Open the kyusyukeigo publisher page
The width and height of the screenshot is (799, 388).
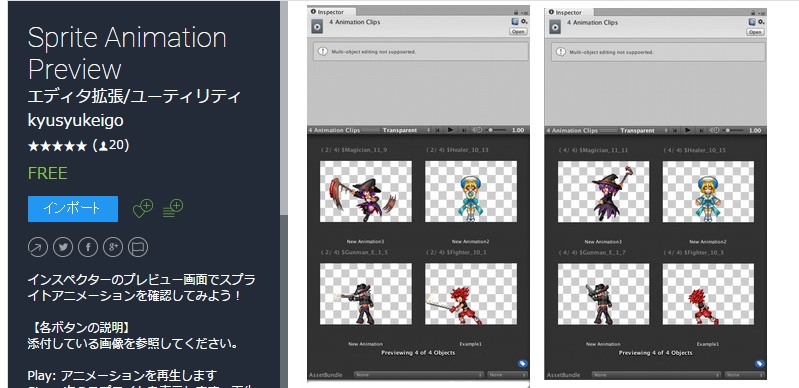[75, 120]
